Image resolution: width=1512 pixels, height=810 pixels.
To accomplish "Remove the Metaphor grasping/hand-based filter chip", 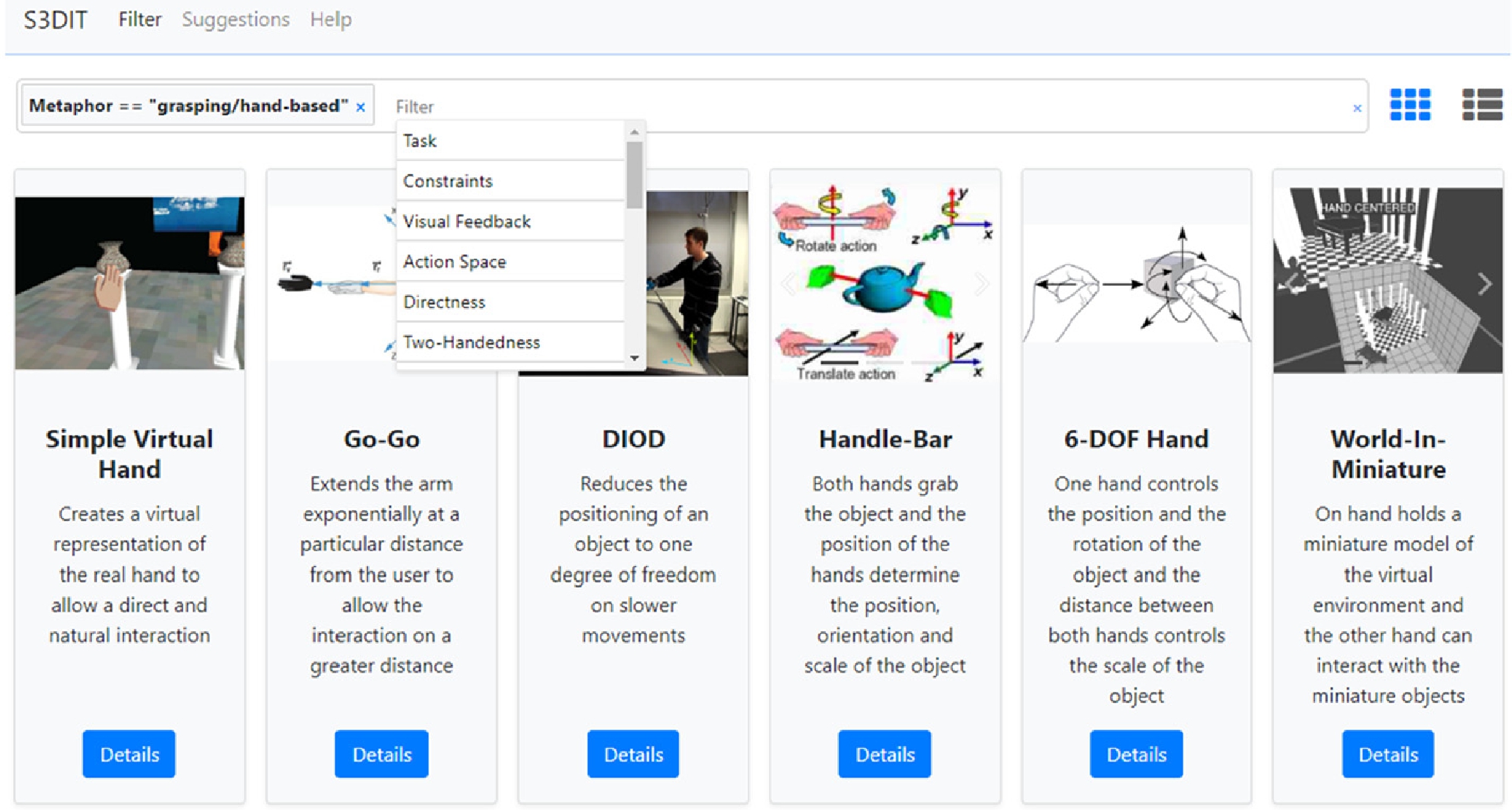I will click(361, 106).
